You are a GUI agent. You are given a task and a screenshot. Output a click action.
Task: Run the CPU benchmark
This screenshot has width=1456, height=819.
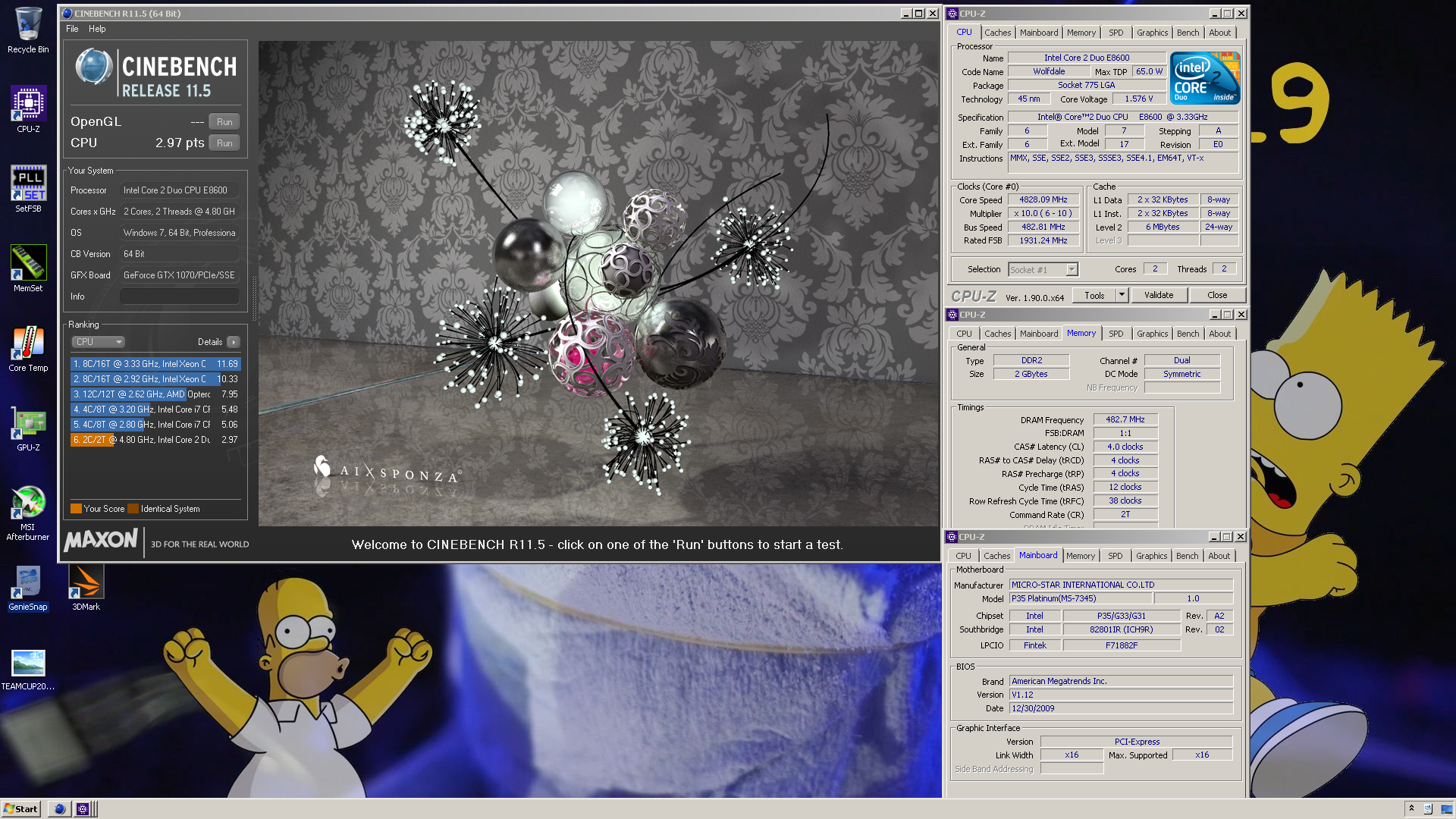point(224,143)
